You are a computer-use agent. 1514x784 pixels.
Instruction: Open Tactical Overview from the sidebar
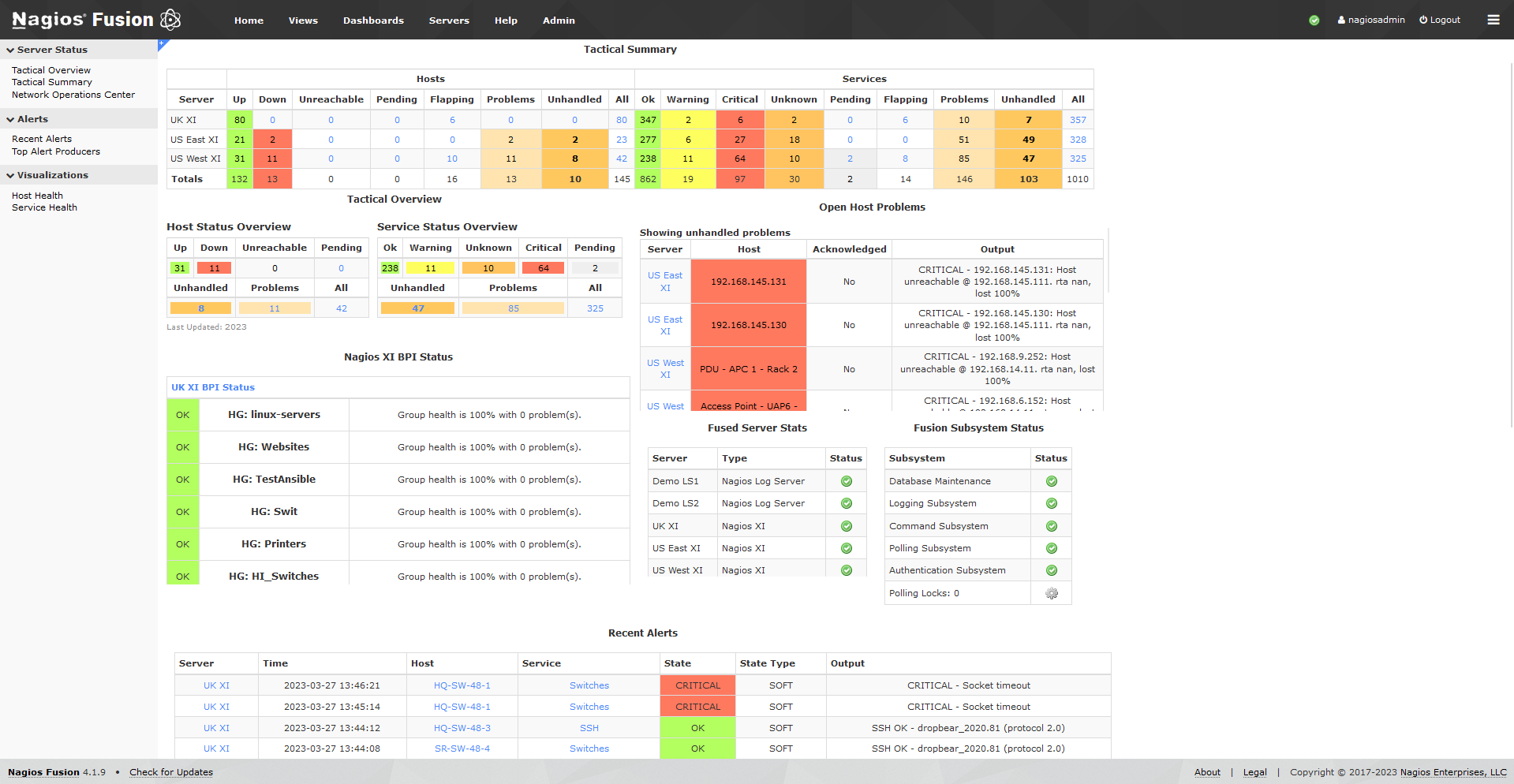(50, 69)
